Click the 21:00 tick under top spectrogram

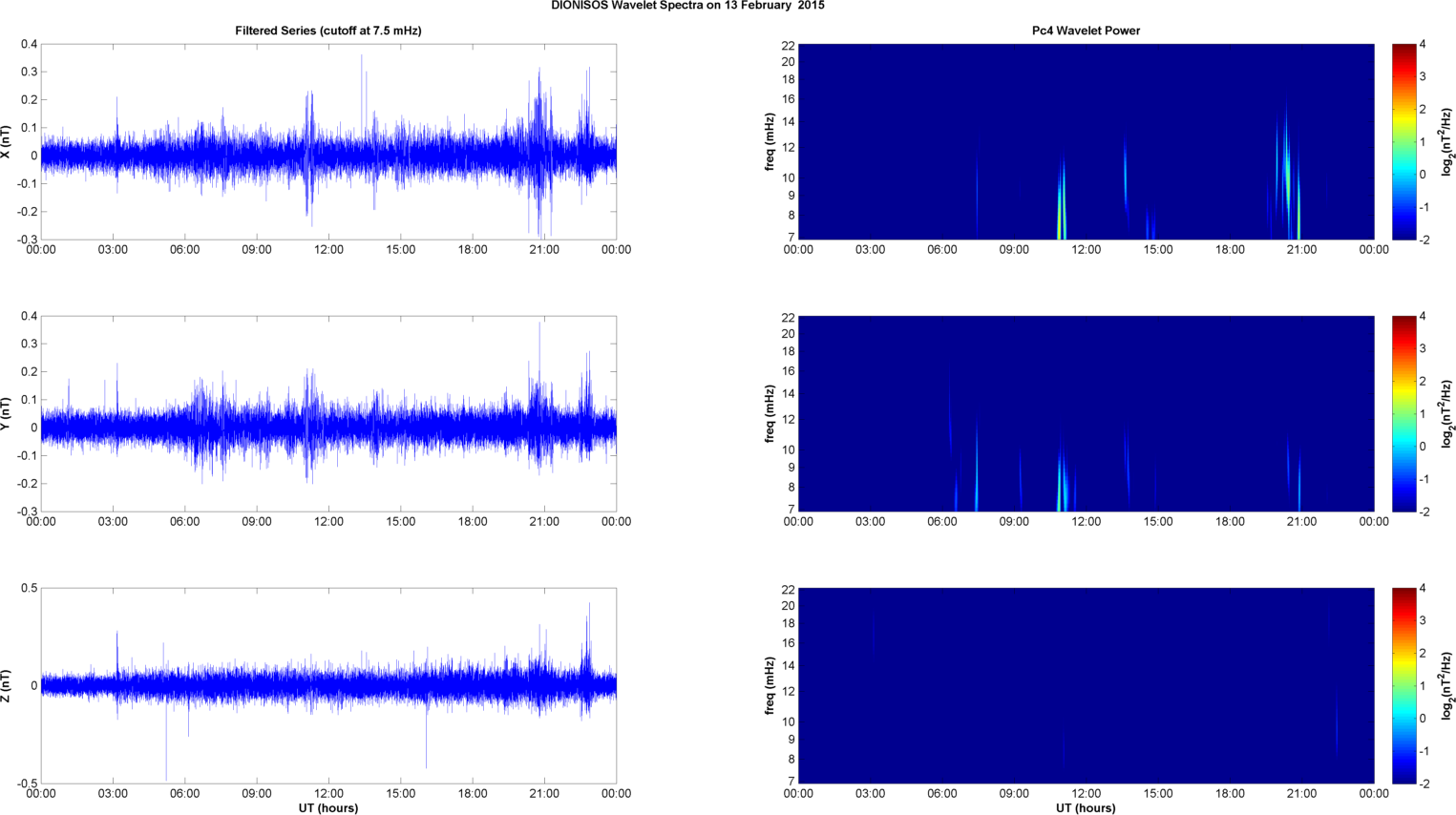click(x=1302, y=250)
